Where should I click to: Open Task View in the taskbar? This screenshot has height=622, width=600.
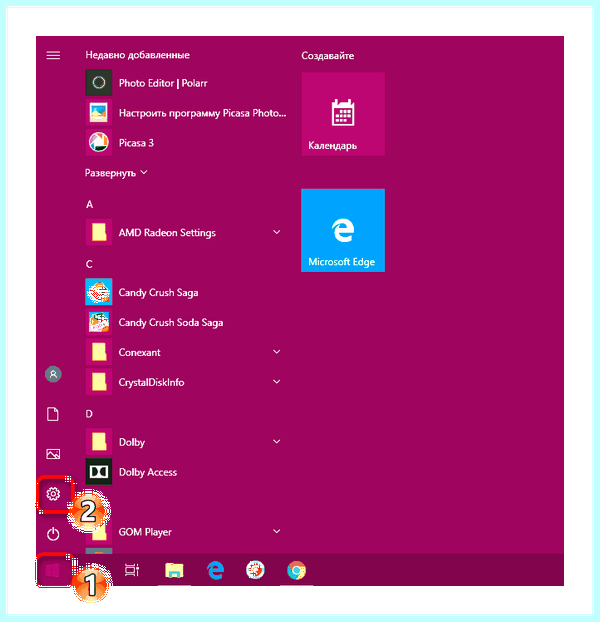click(x=132, y=570)
